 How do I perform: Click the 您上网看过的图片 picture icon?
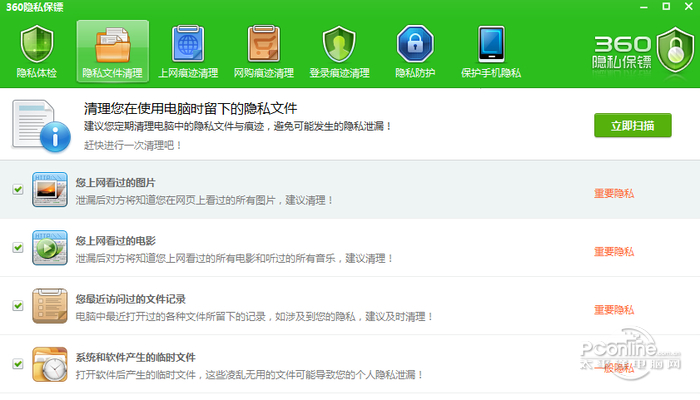coord(50,189)
